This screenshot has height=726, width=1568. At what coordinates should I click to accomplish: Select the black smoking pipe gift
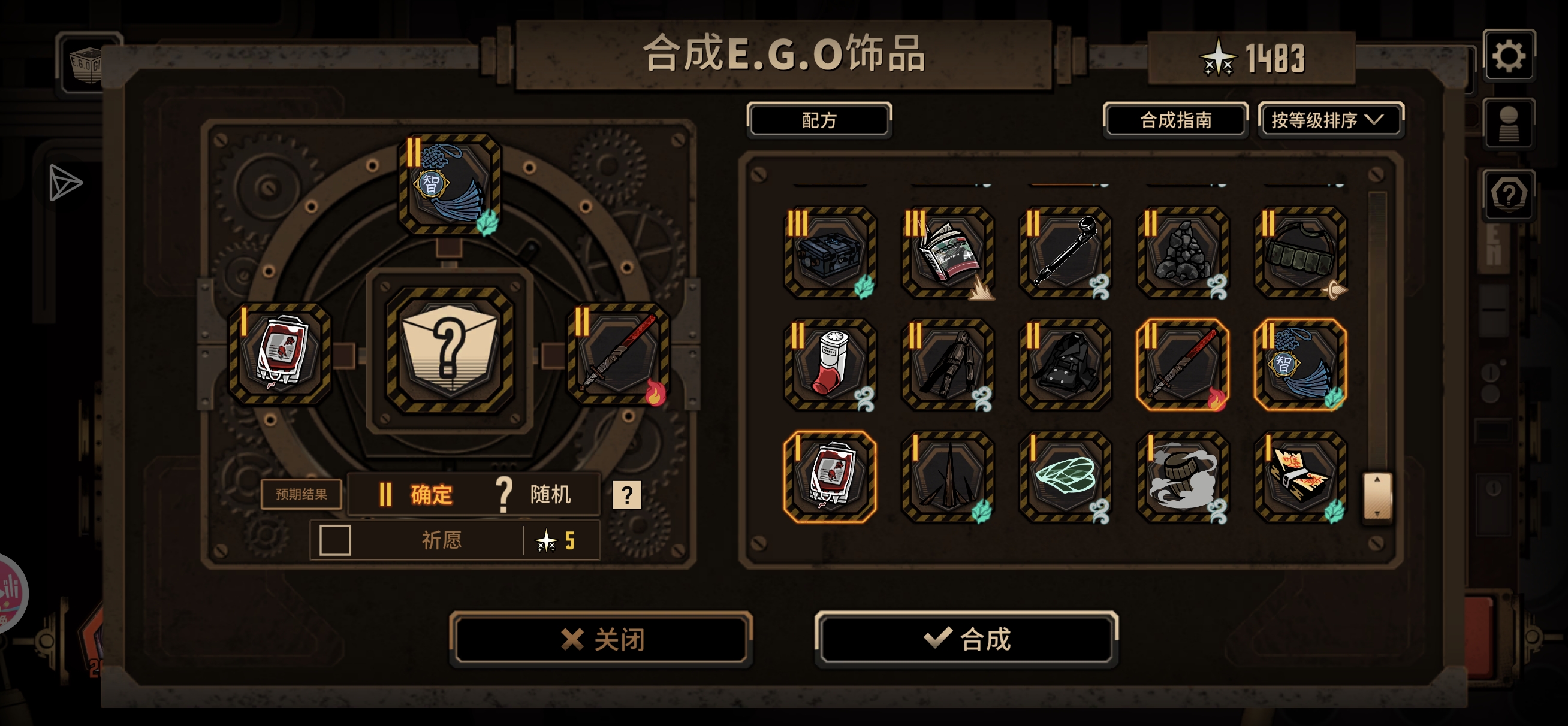[1065, 252]
